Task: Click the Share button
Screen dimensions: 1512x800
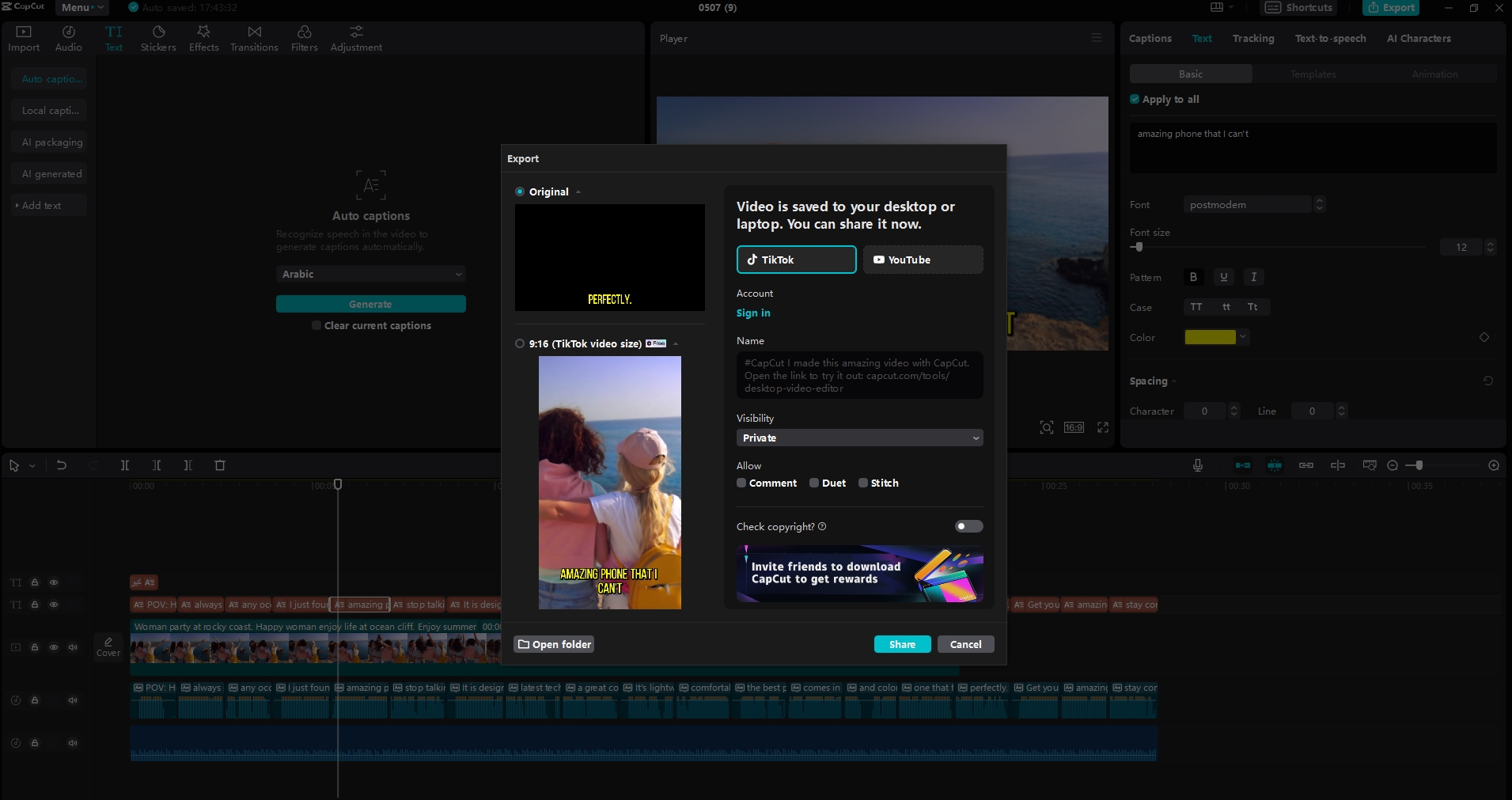Action: tap(902, 643)
